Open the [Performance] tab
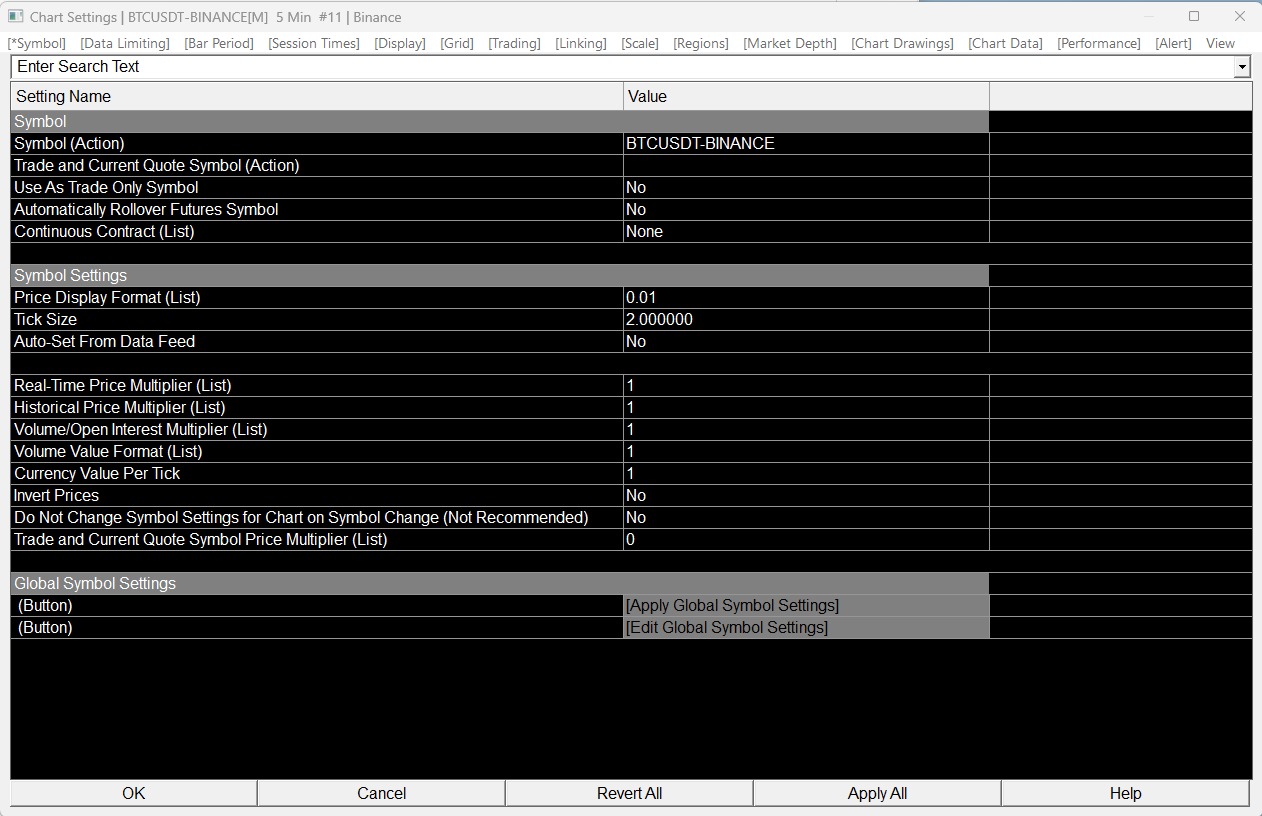Image resolution: width=1262 pixels, height=816 pixels. (x=1099, y=43)
